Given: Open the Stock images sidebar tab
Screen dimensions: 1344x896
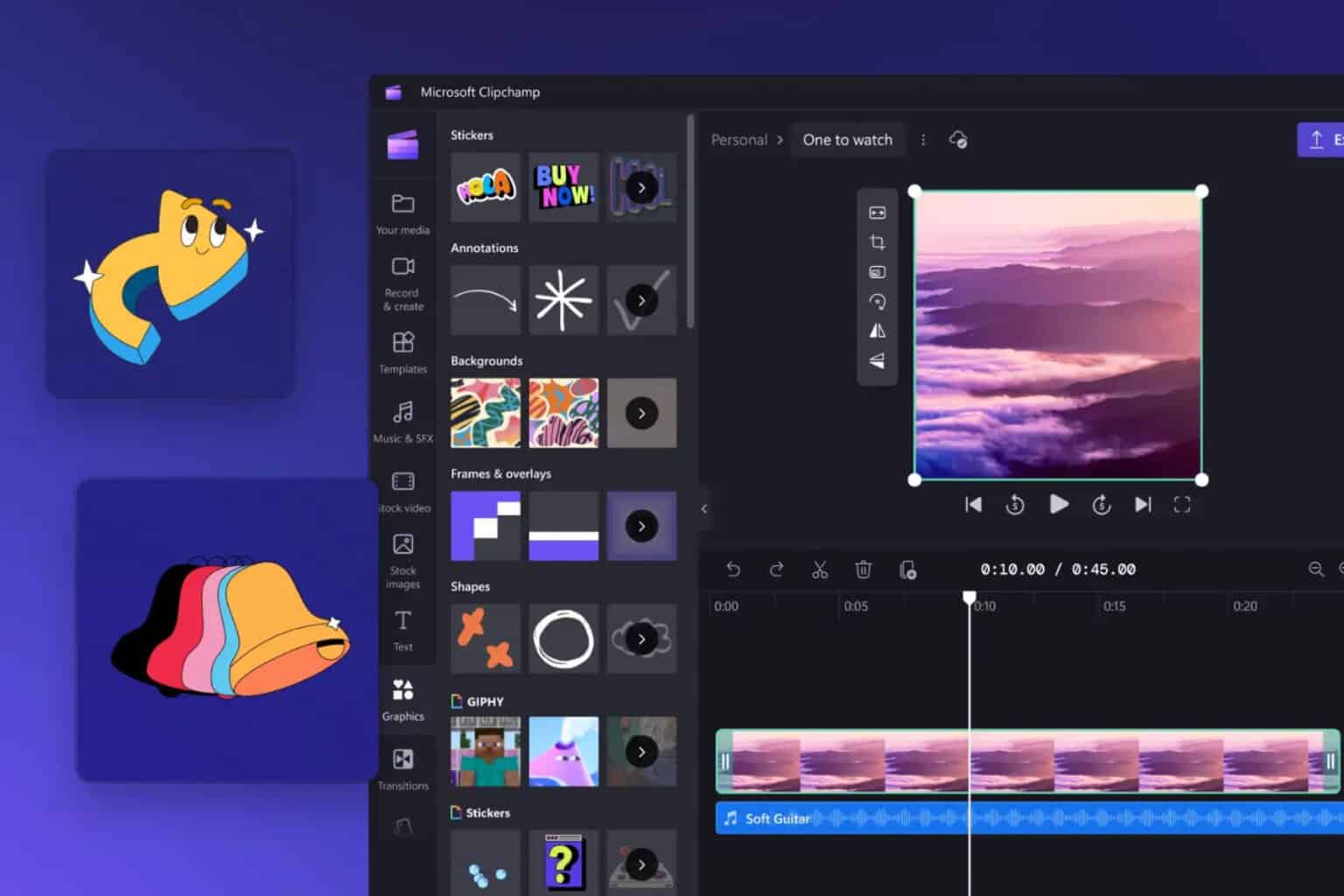Looking at the screenshot, I should (402, 561).
